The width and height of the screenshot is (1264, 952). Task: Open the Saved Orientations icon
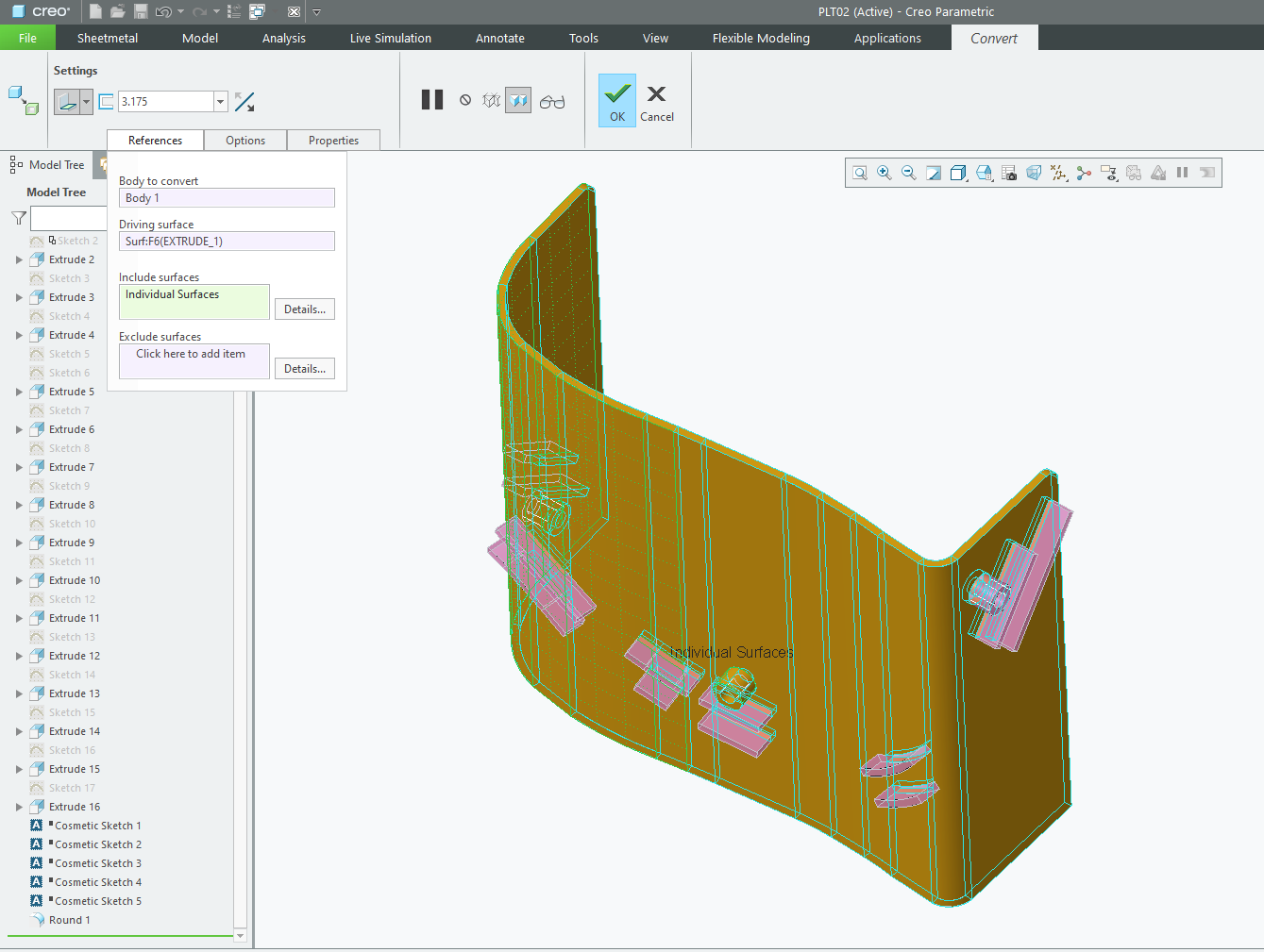coord(983,173)
